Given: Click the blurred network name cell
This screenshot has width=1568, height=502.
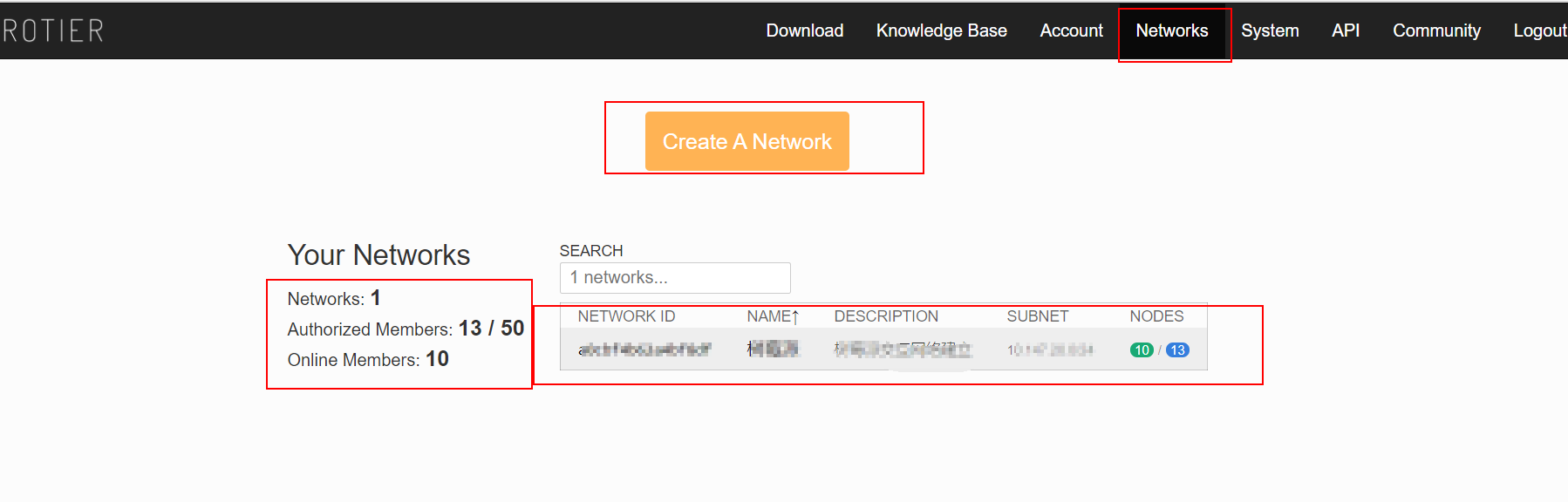Looking at the screenshot, I should coord(773,349).
